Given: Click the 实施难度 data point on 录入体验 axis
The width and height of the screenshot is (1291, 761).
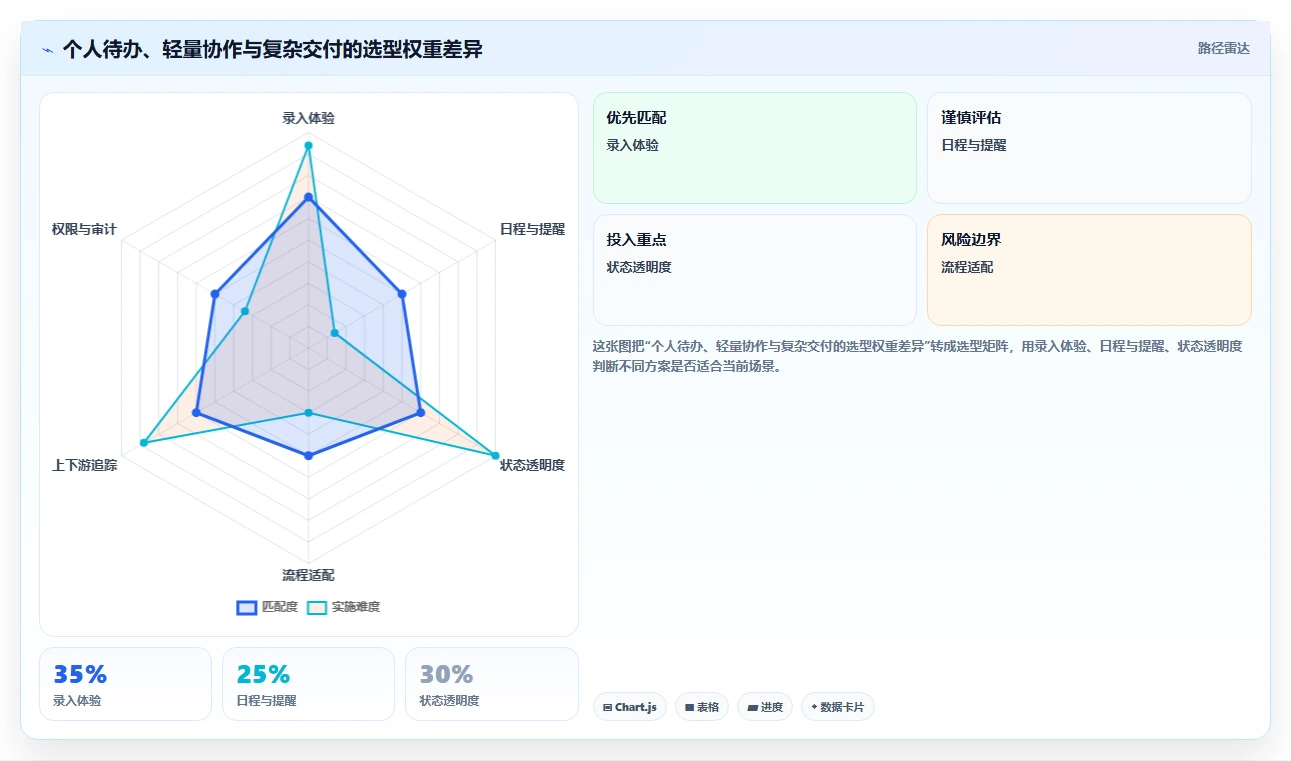Looking at the screenshot, I should tap(308, 146).
